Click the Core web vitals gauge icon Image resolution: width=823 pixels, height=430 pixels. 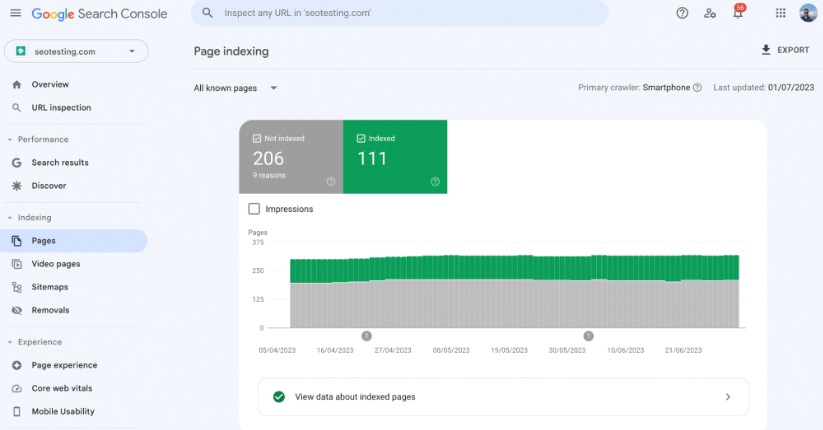point(17,389)
